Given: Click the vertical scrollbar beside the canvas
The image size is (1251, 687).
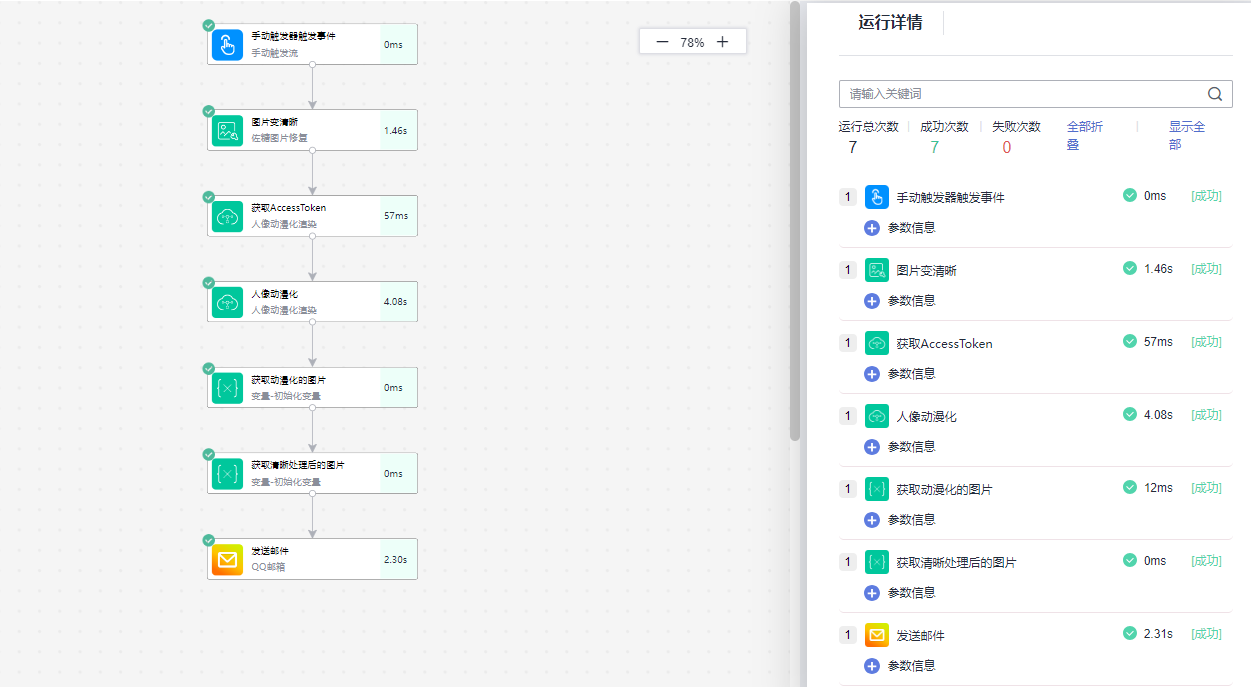Looking at the screenshot, I should point(795,220).
